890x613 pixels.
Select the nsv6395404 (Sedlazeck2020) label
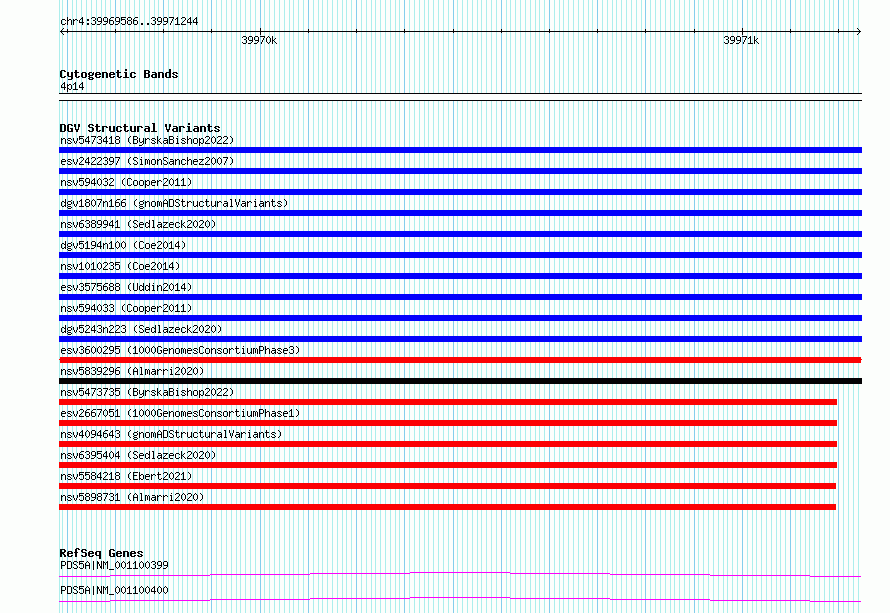138,455
